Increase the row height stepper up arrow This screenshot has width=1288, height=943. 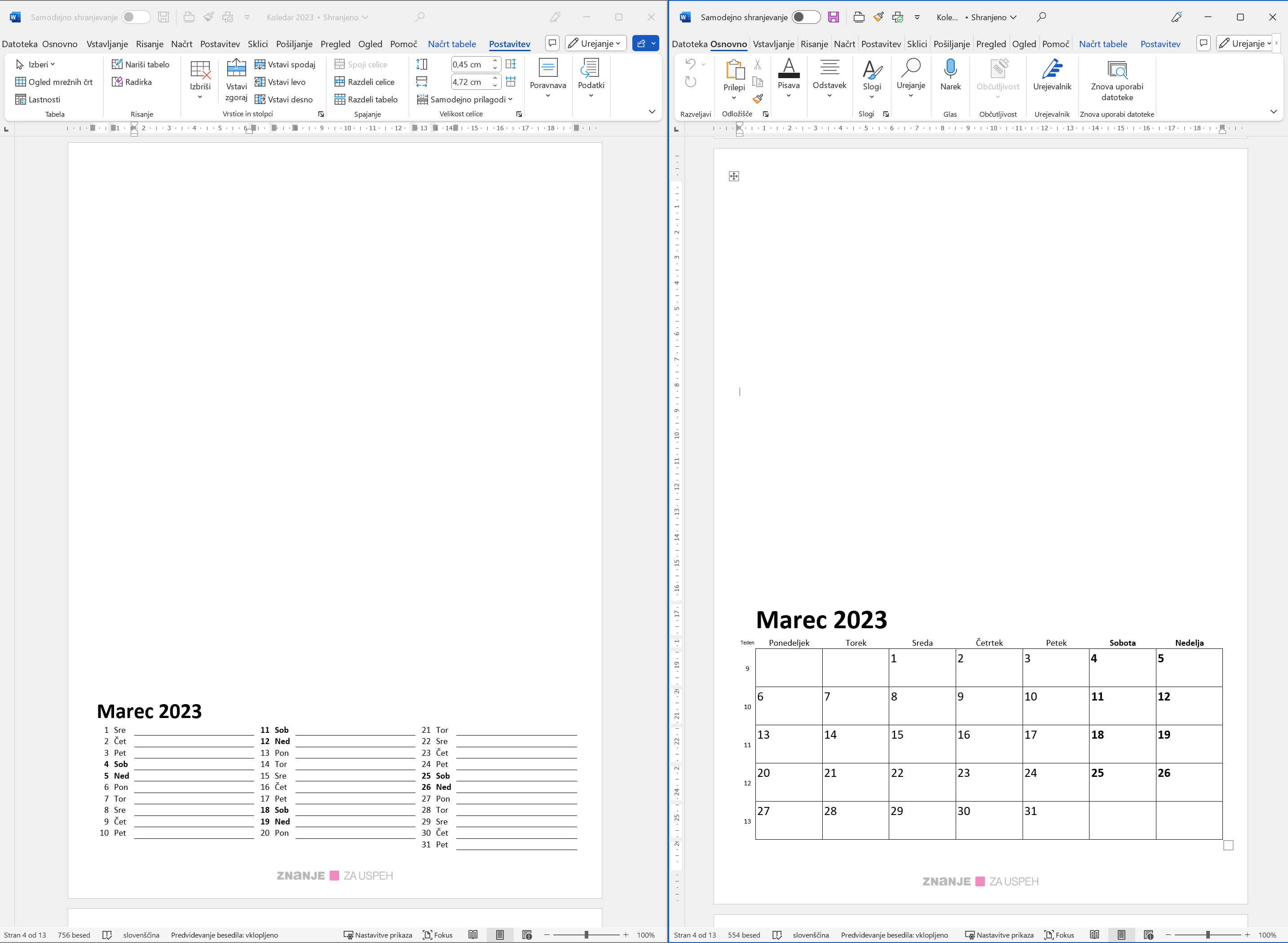[x=495, y=61]
